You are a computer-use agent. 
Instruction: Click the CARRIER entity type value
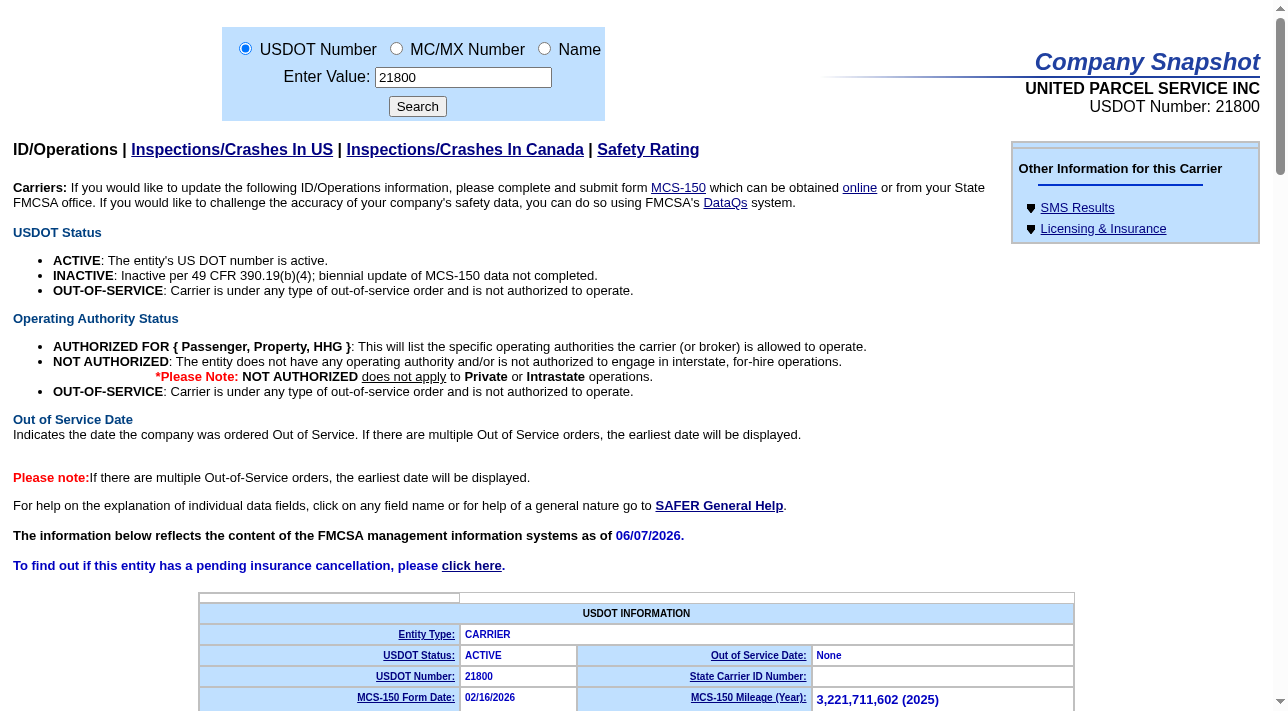(x=488, y=634)
